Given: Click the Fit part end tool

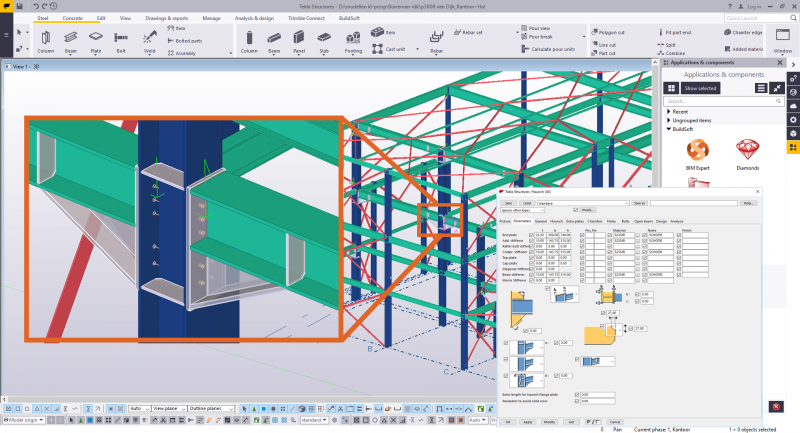Looking at the screenshot, I should 674,32.
